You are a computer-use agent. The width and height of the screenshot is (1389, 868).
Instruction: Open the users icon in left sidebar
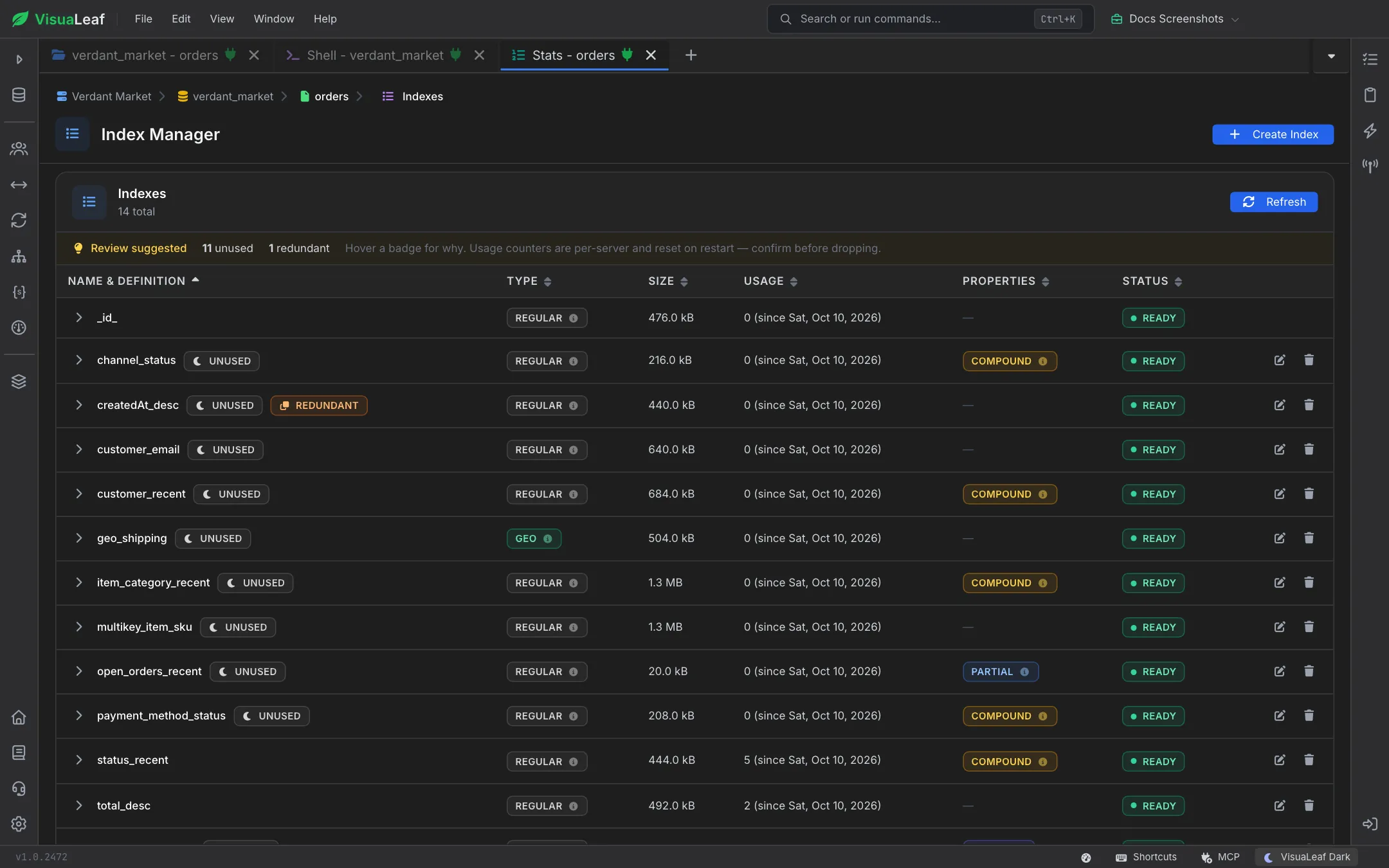coord(19,149)
